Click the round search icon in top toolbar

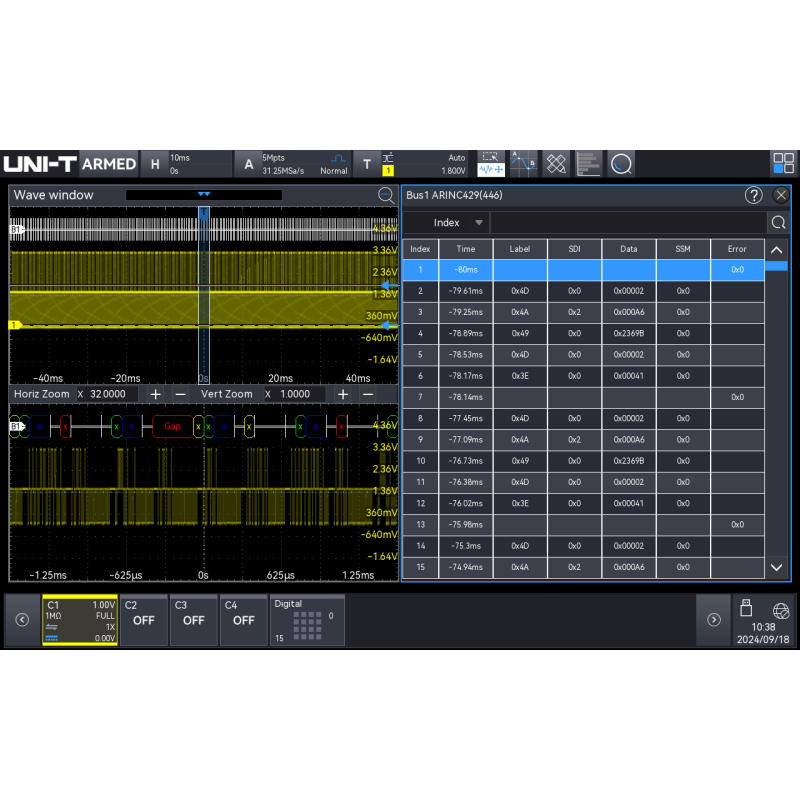[621, 164]
